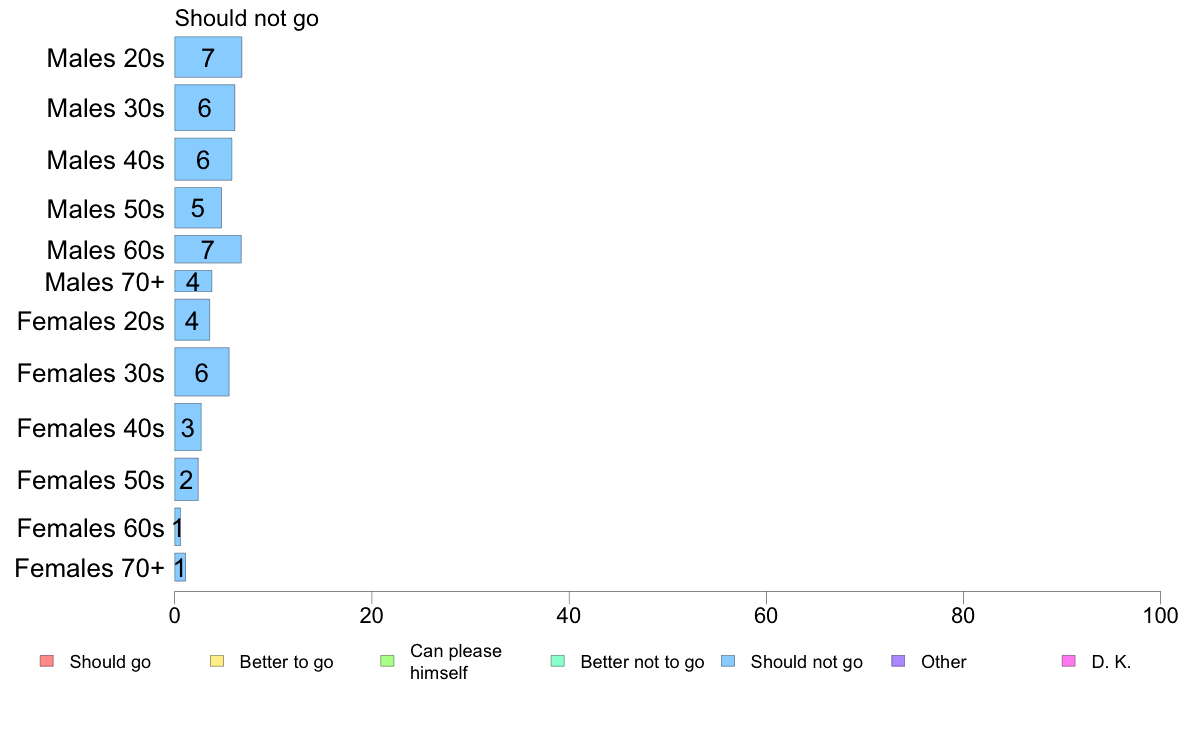Click the Males 20s bar

[x=208, y=57]
